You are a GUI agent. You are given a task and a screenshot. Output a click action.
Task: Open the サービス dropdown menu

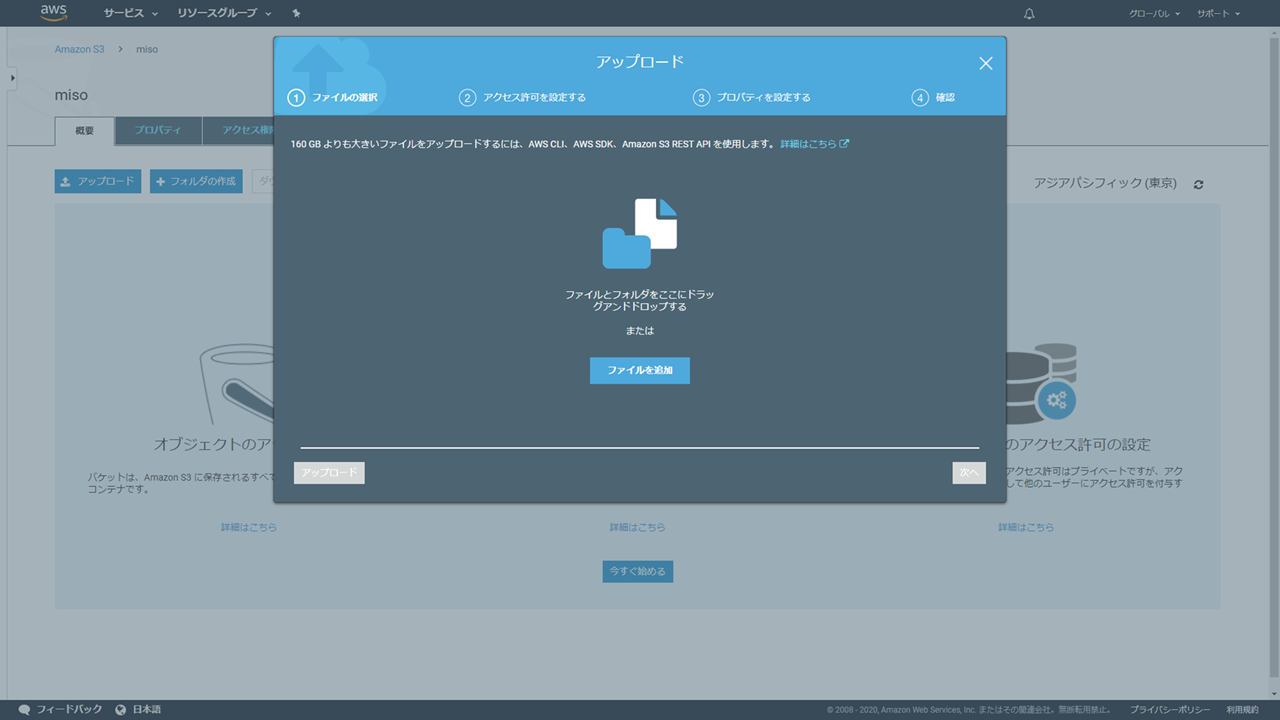131,14
